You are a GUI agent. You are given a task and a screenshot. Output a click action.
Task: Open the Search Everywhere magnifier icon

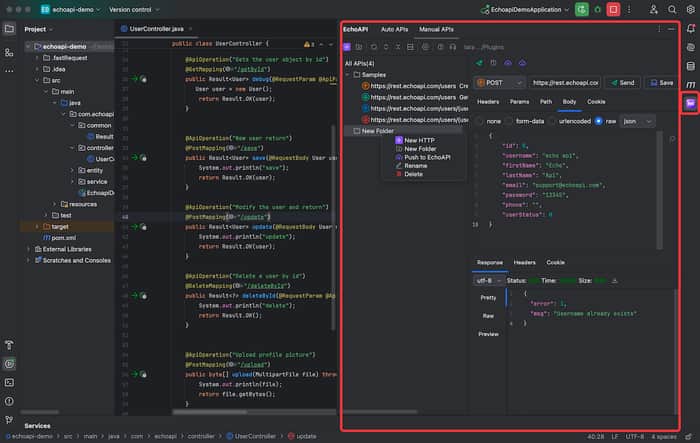672,9
